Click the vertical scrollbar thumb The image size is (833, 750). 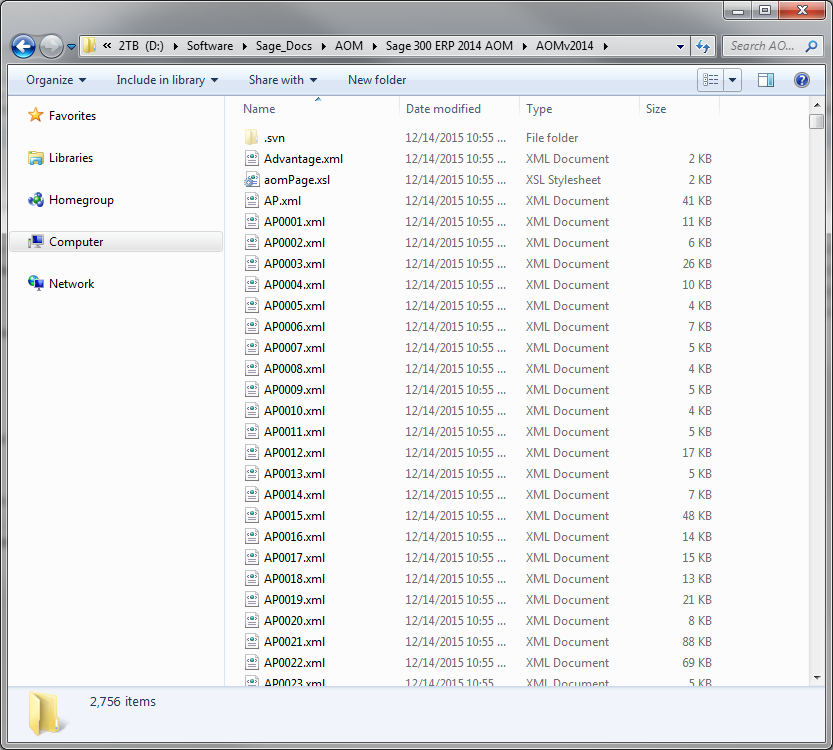coord(817,121)
